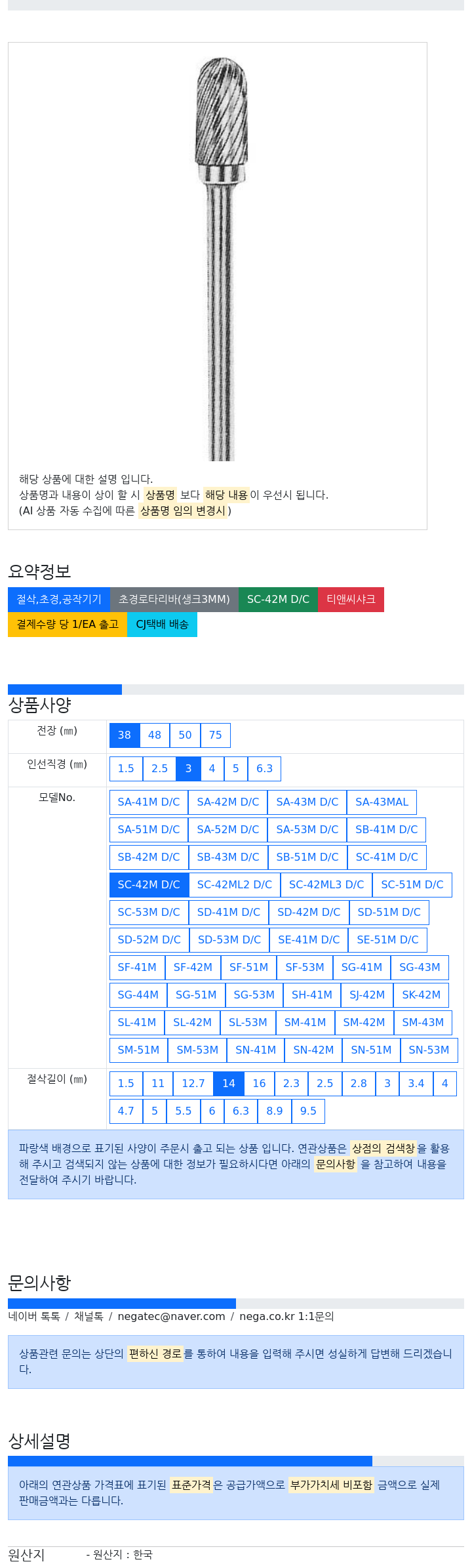Choose model SA-41M D/C
The width and height of the screenshot is (472, 1568).
click(x=149, y=802)
